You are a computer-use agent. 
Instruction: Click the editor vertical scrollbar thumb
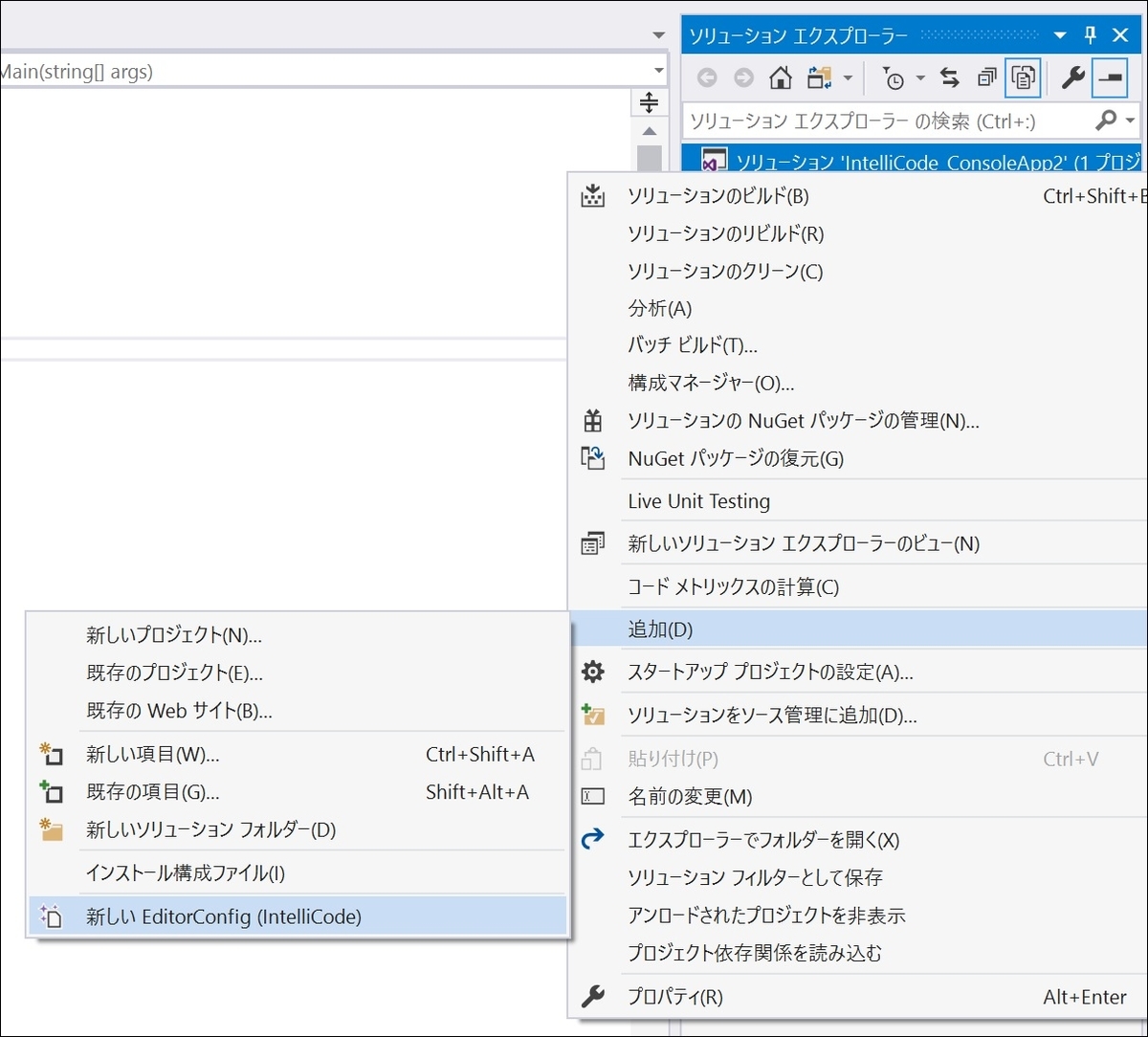click(x=650, y=159)
